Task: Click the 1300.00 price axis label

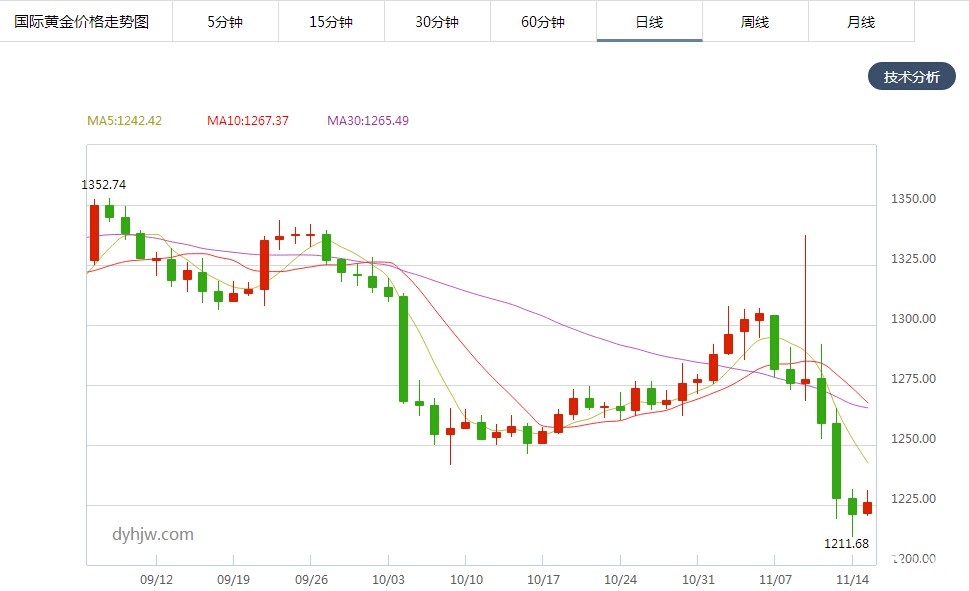Action: tap(915, 319)
